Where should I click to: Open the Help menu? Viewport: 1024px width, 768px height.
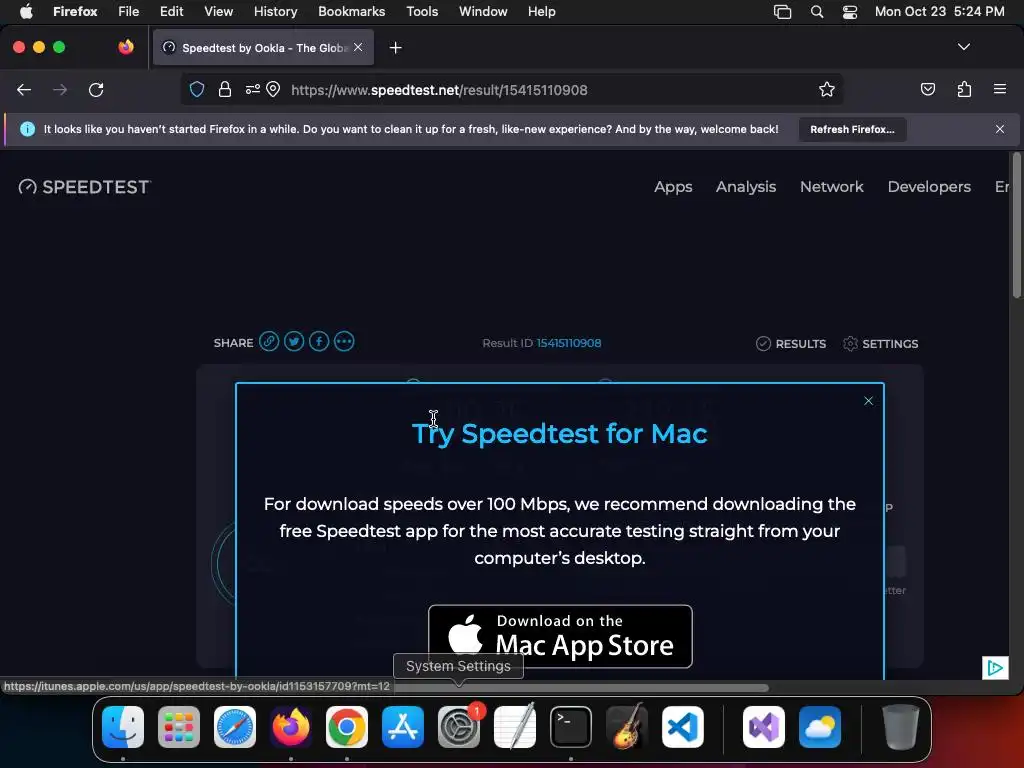click(x=541, y=11)
